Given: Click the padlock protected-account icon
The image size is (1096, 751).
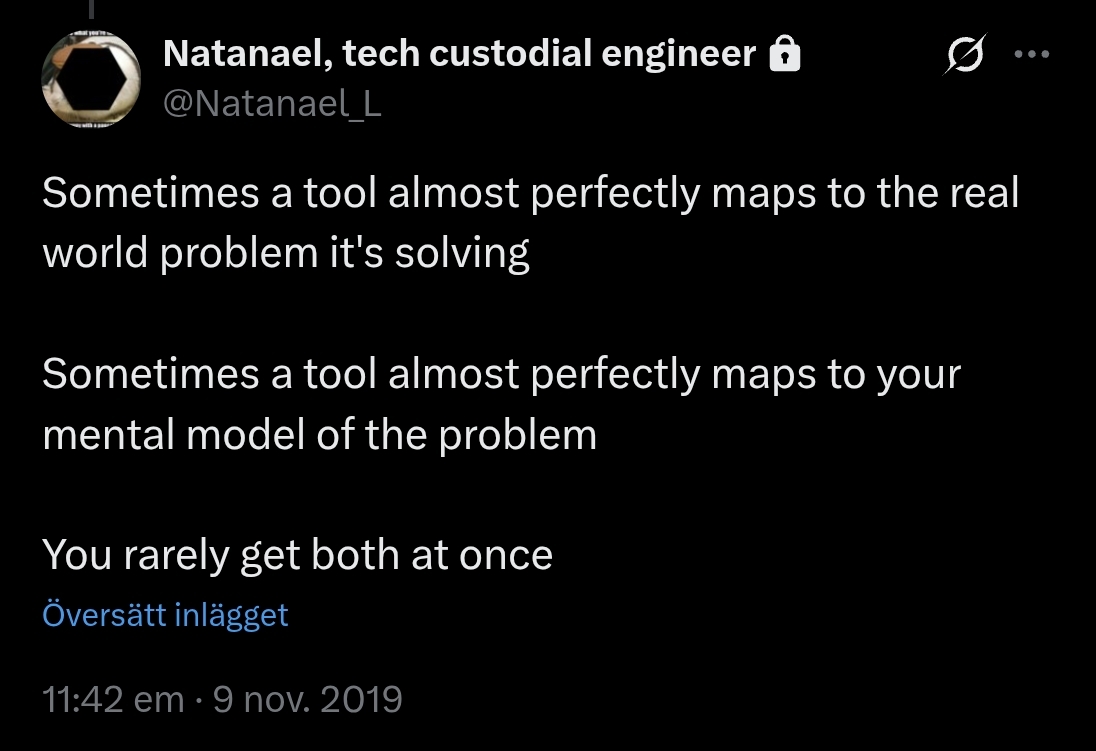Looking at the screenshot, I should pos(785,55).
